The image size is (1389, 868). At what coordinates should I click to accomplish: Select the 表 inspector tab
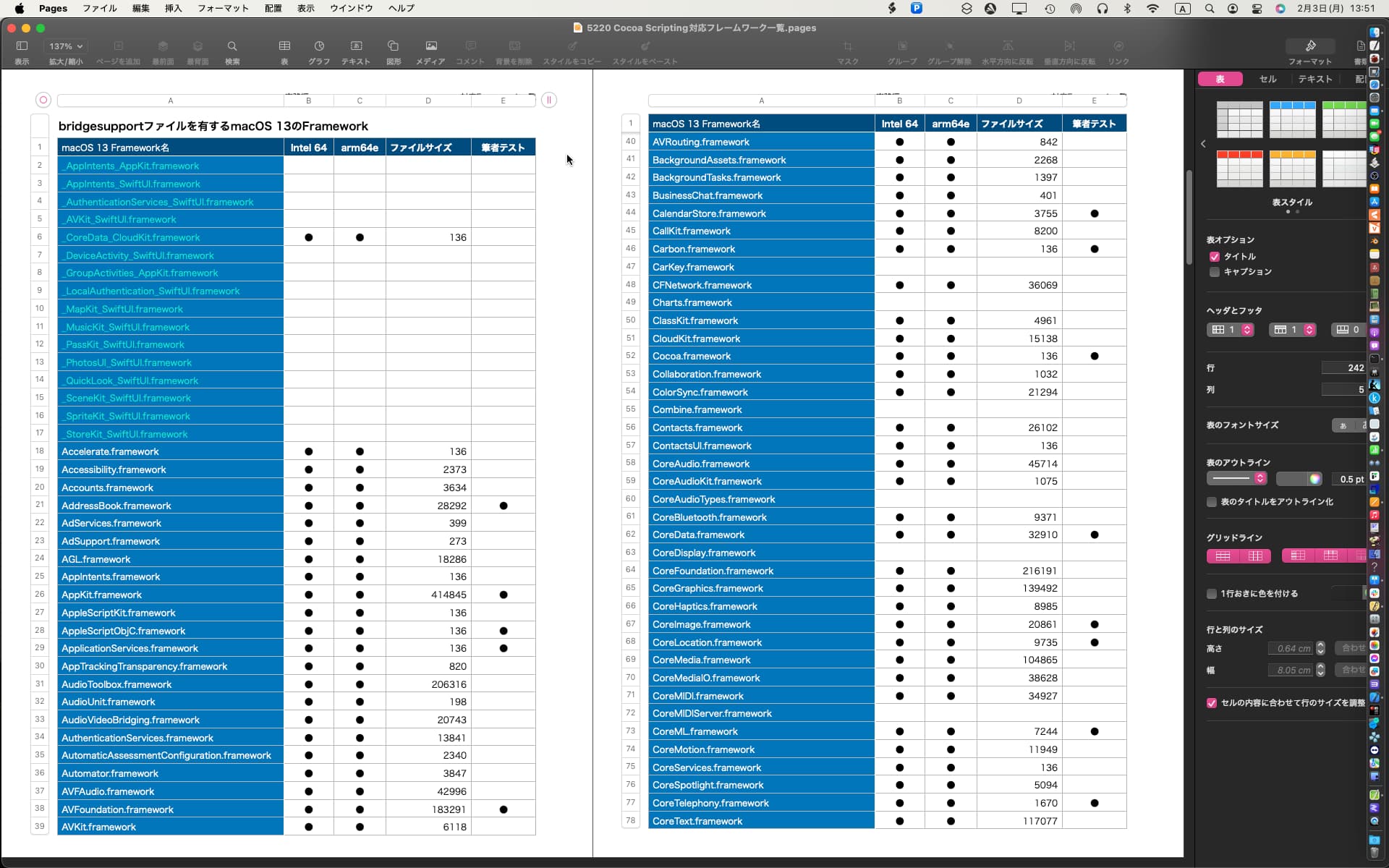pyautogui.click(x=1220, y=79)
